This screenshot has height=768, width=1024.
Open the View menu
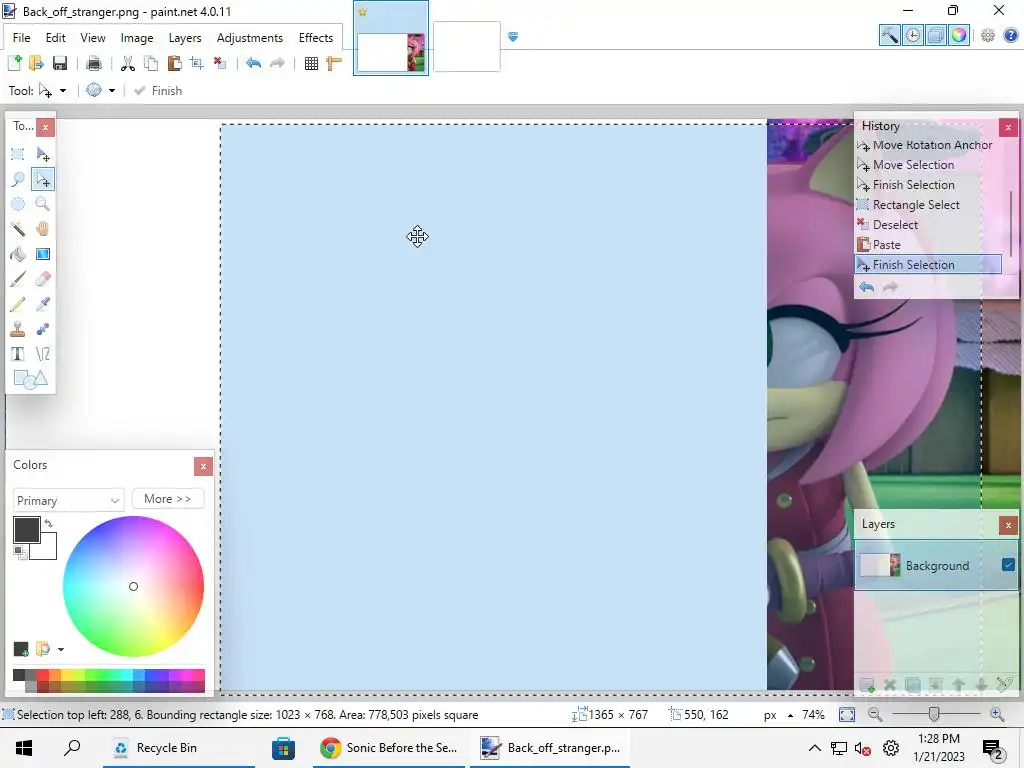pyautogui.click(x=93, y=38)
